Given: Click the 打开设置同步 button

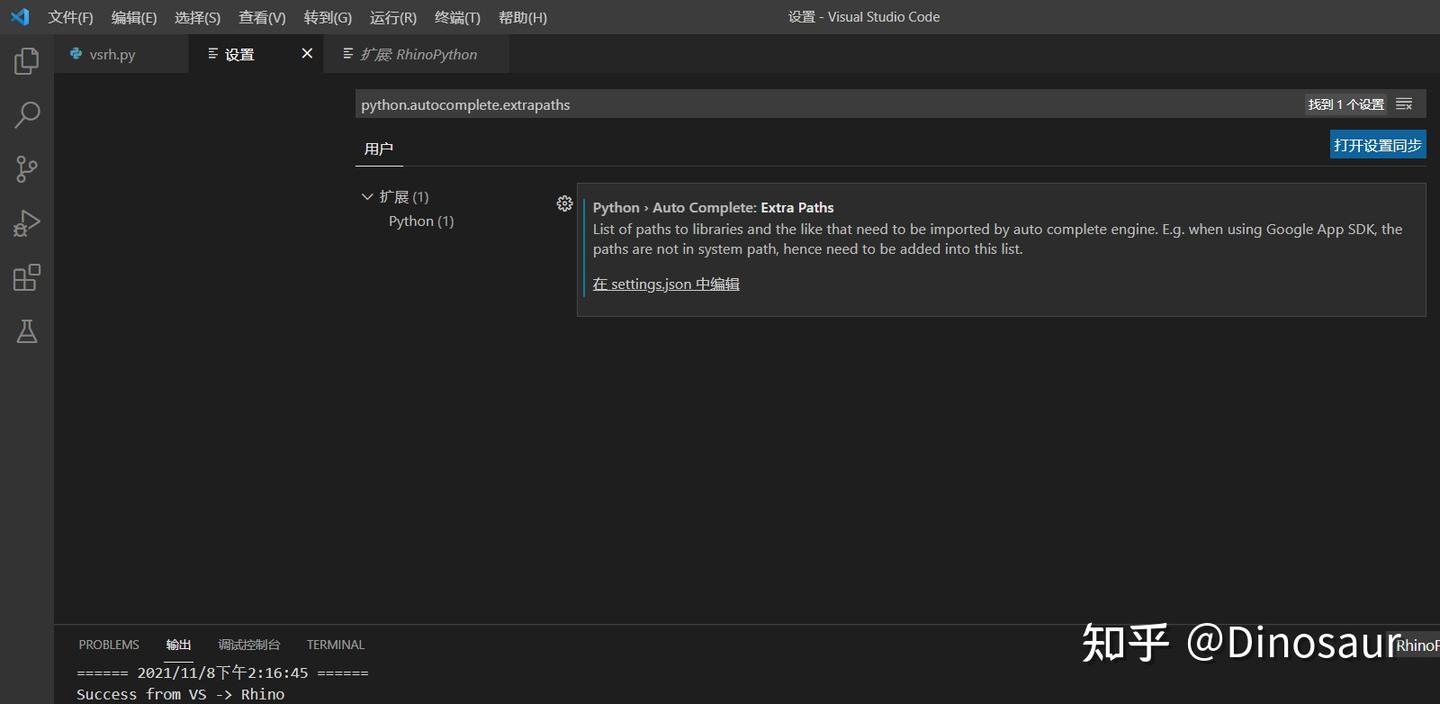Looking at the screenshot, I should pos(1377,144).
